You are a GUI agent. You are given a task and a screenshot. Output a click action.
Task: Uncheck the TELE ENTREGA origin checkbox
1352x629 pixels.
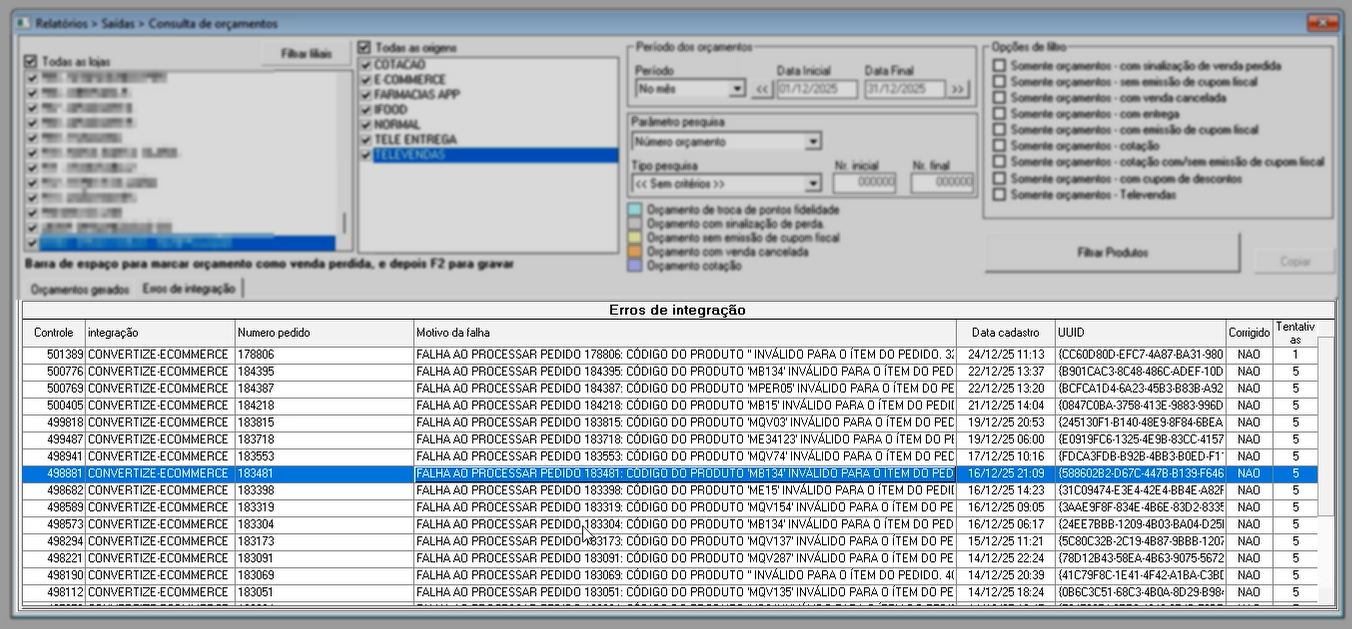click(x=367, y=139)
